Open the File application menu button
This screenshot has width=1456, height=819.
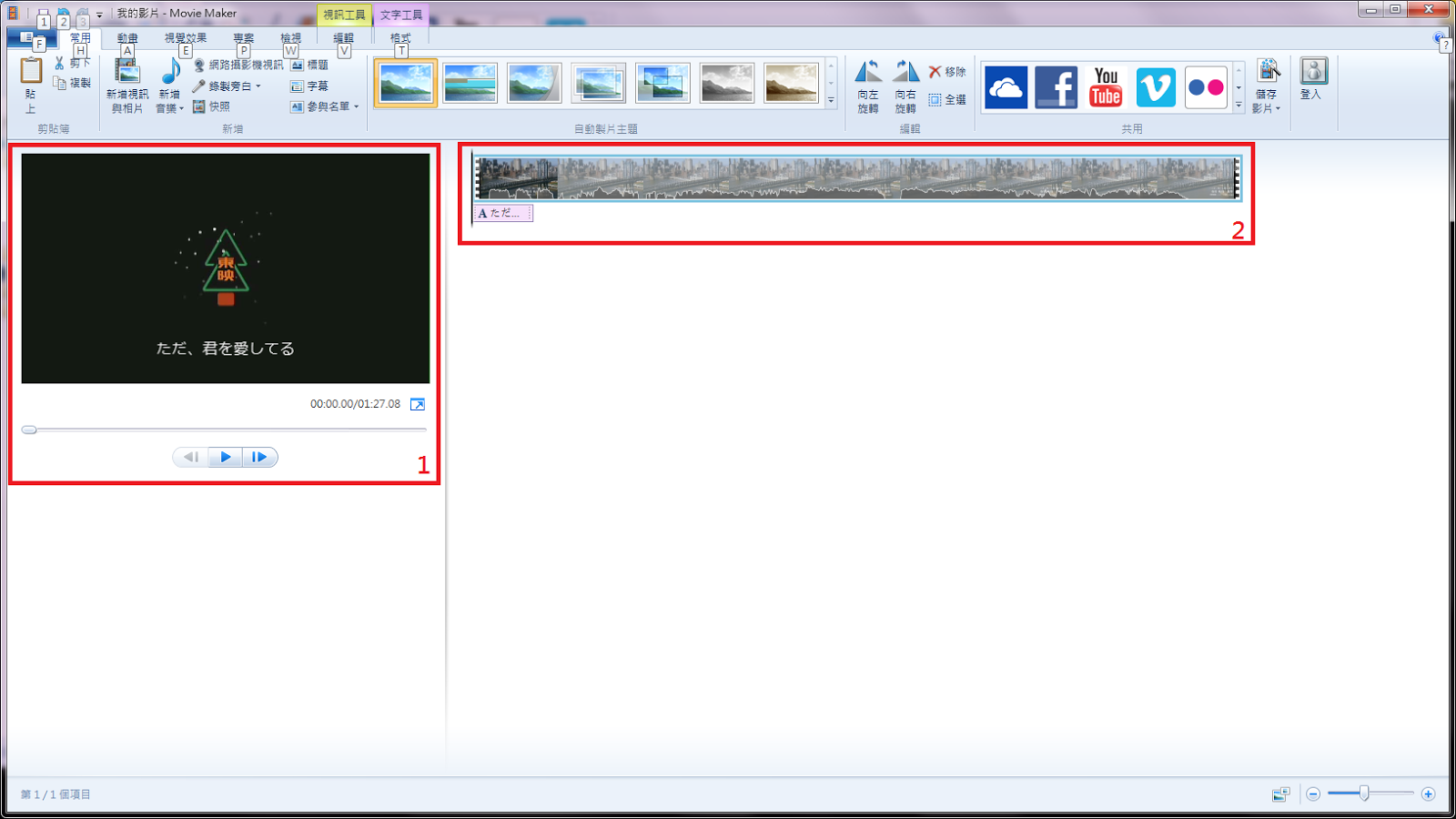[x=31, y=38]
